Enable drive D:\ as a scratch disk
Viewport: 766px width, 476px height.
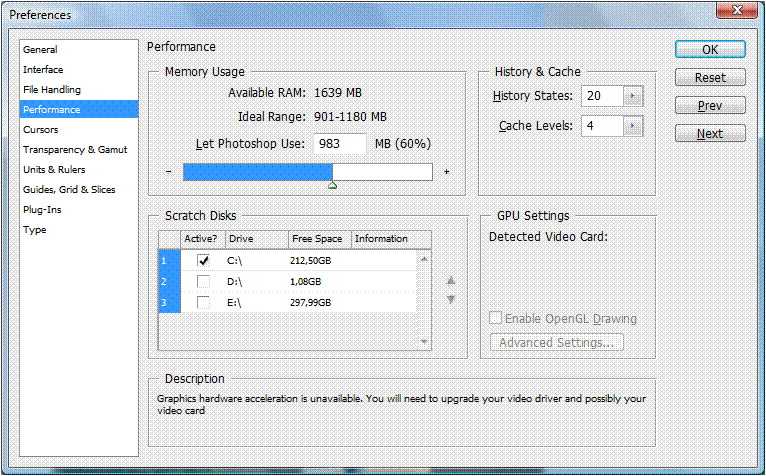point(203,281)
